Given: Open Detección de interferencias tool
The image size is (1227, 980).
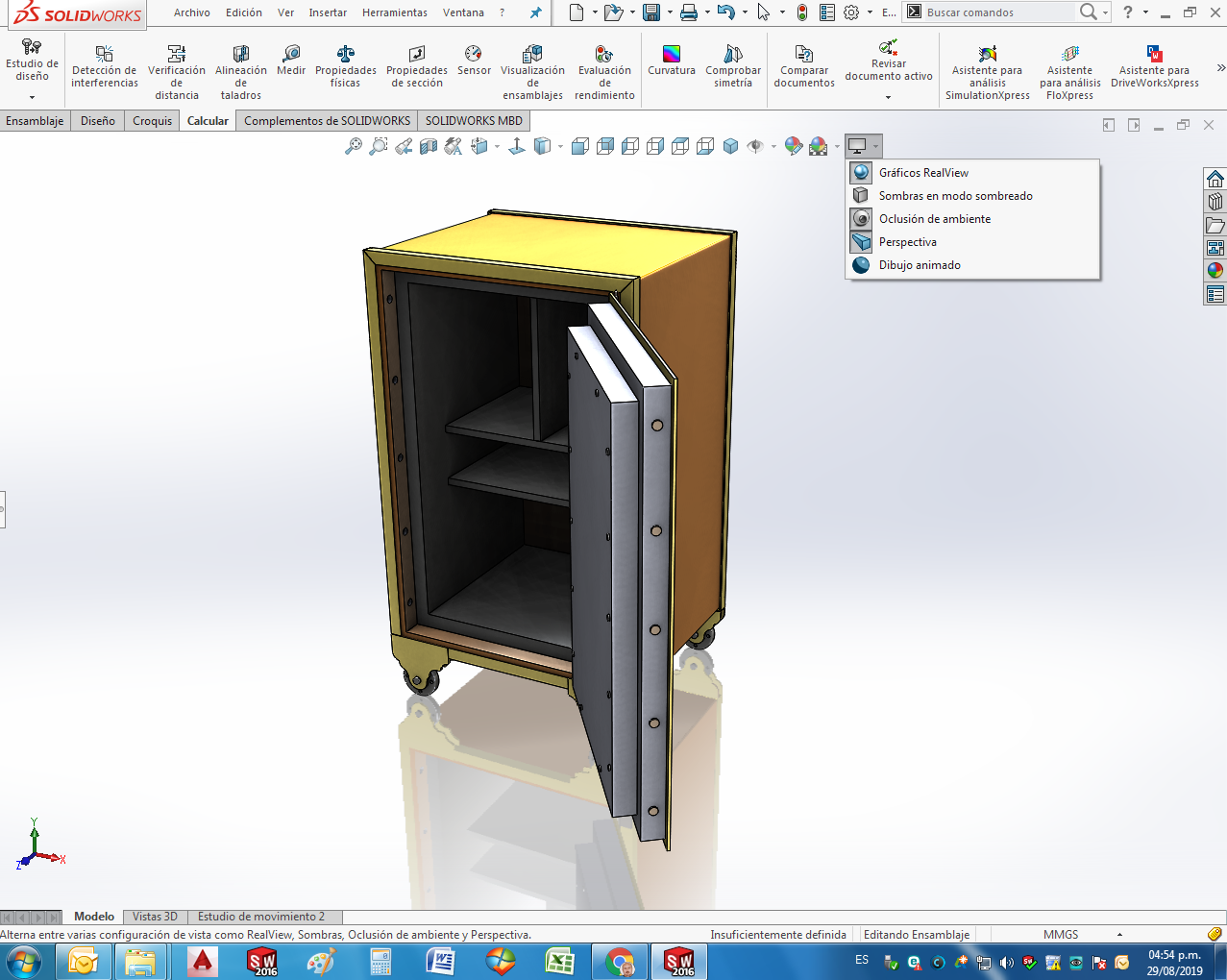Looking at the screenshot, I should pos(105,66).
